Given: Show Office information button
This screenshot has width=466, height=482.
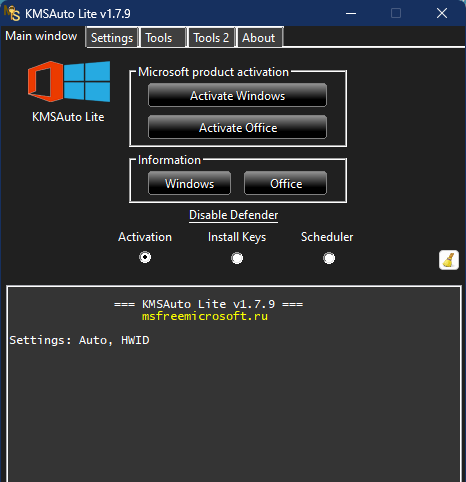Looking at the screenshot, I should click(286, 183).
